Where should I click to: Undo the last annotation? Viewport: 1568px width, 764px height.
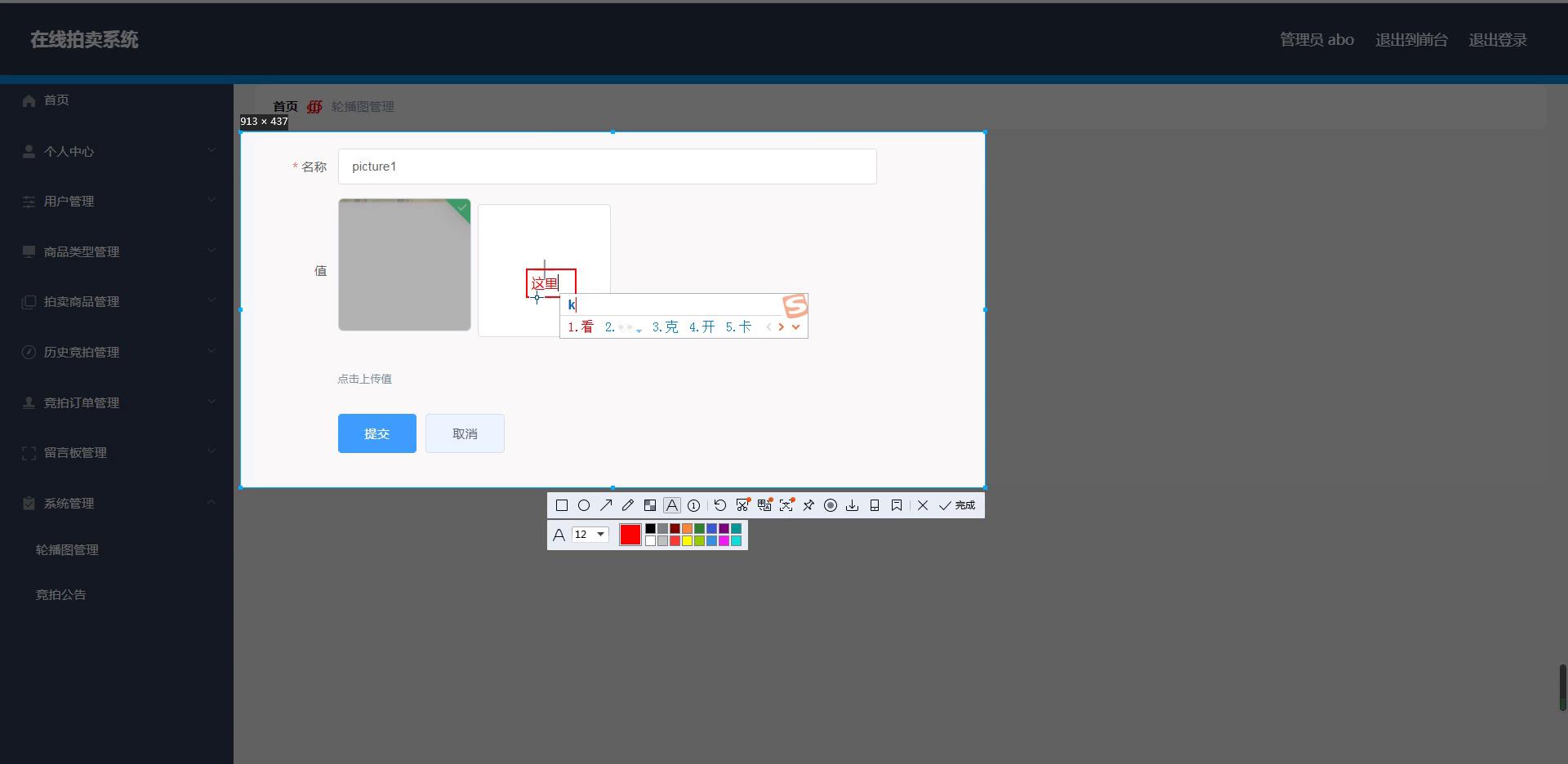click(720, 505)
